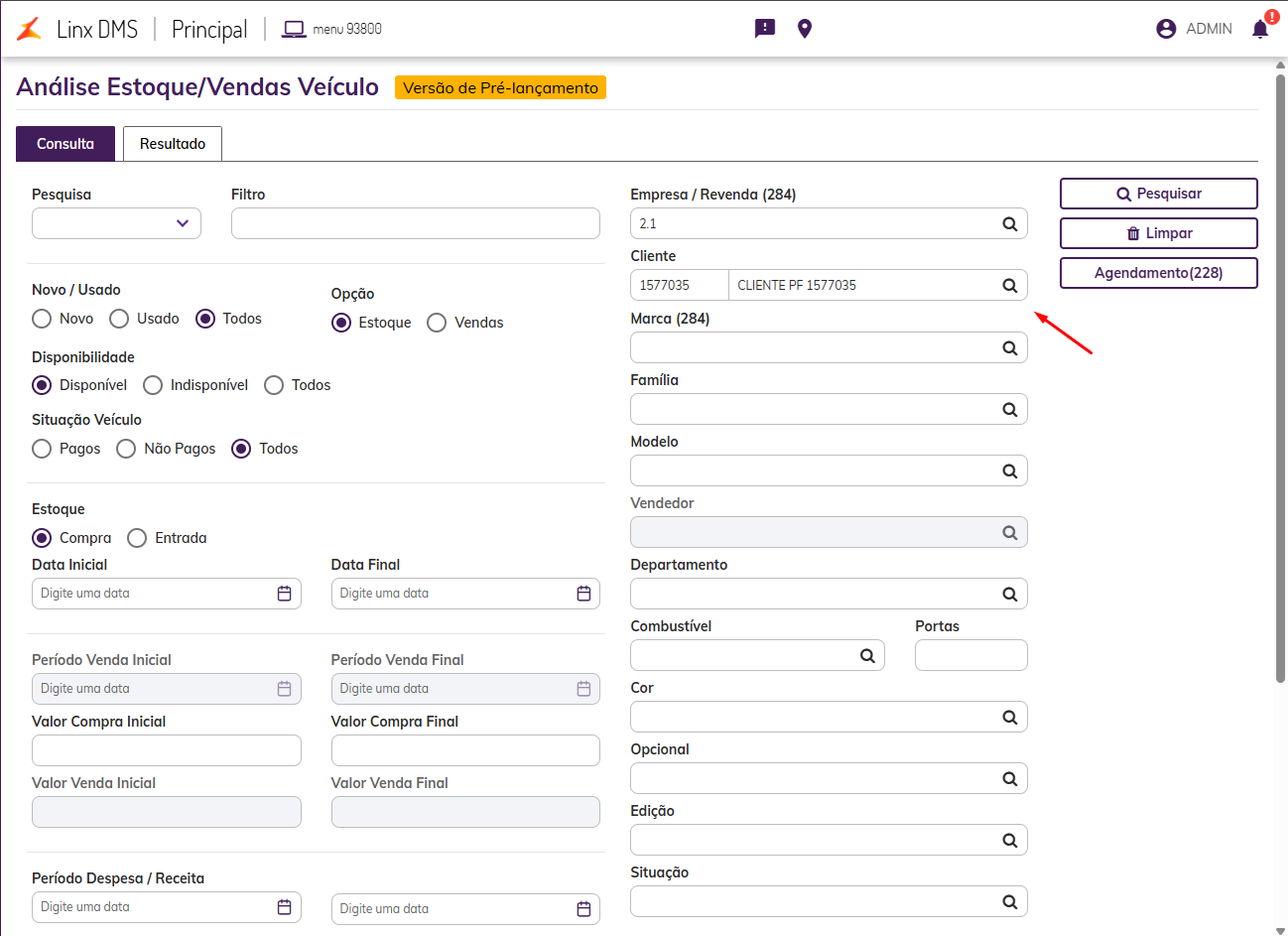Click search icon in Marca field

(1010, 348)
